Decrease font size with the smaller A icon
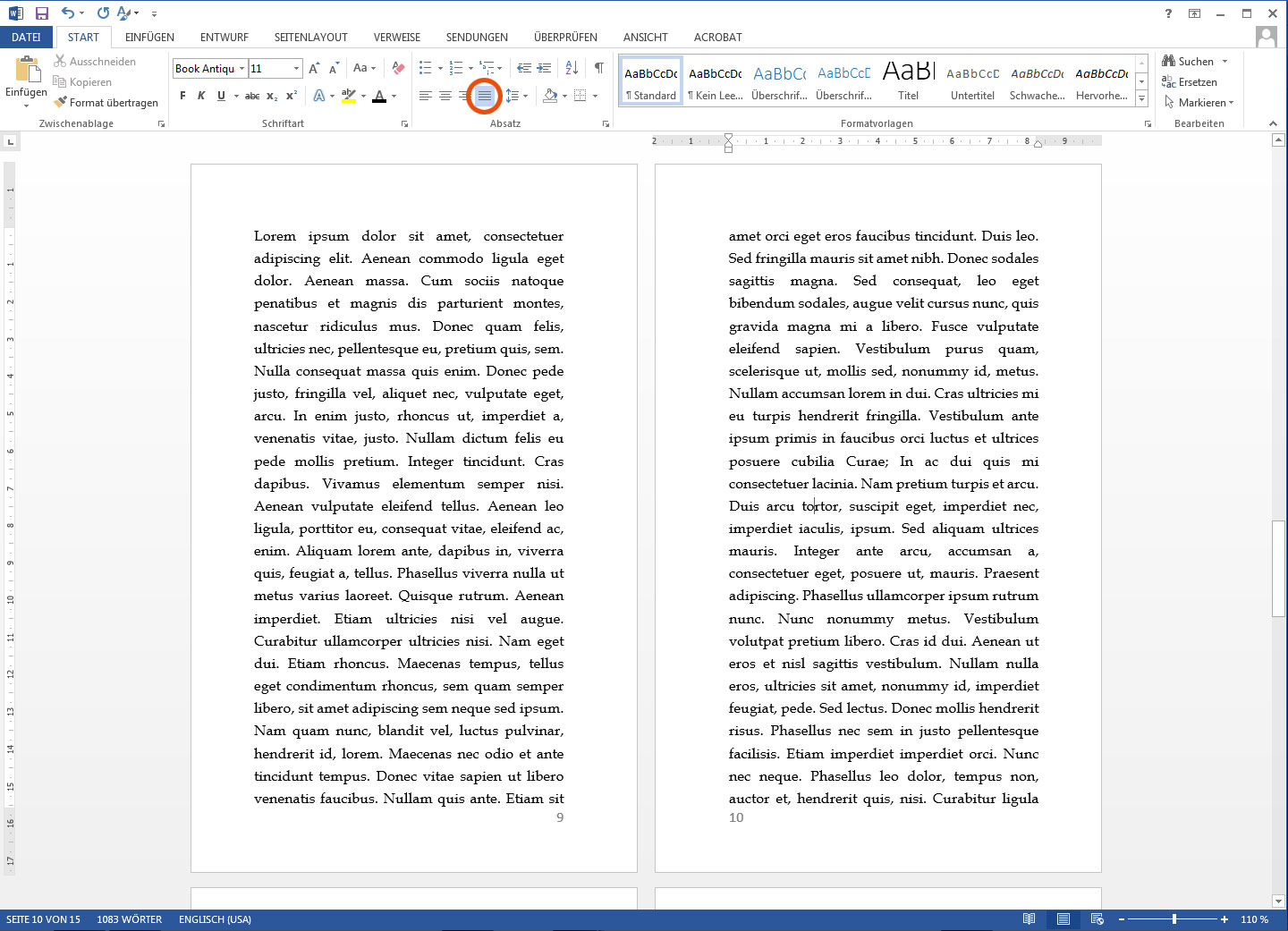This screenshot has height=931, width=1288. click(334, 68)
